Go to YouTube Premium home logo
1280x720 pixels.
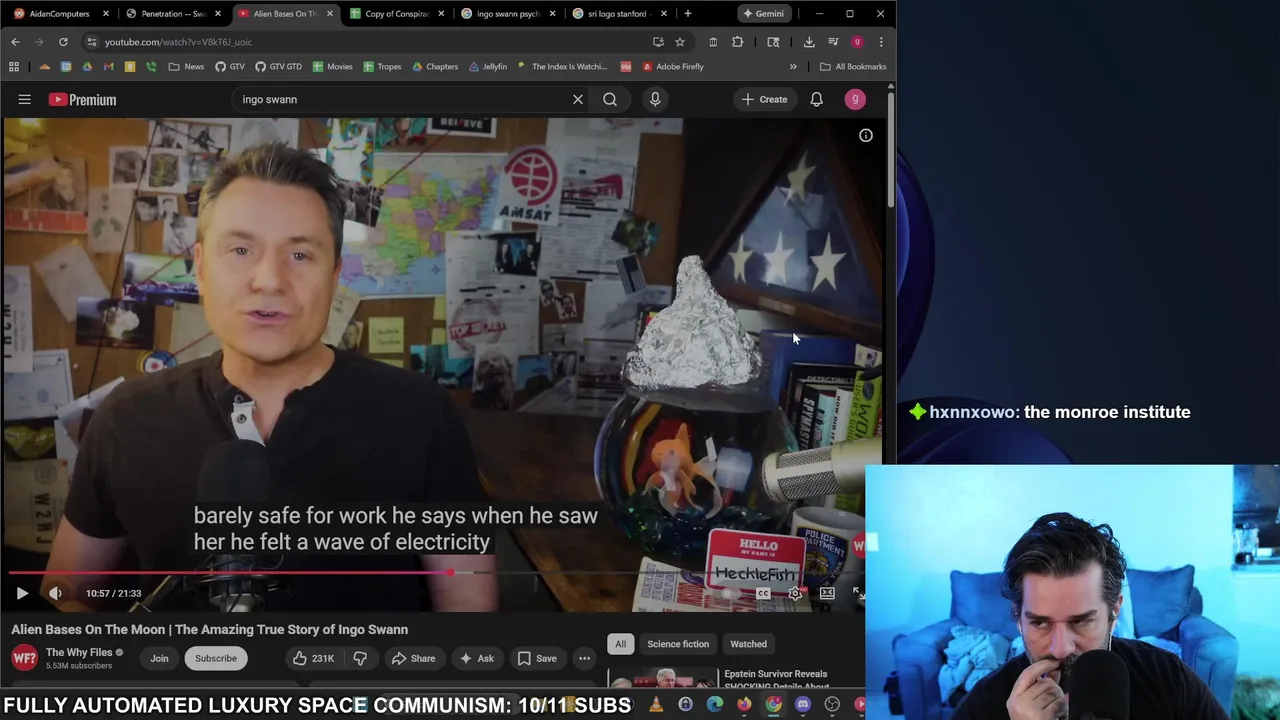82,99
